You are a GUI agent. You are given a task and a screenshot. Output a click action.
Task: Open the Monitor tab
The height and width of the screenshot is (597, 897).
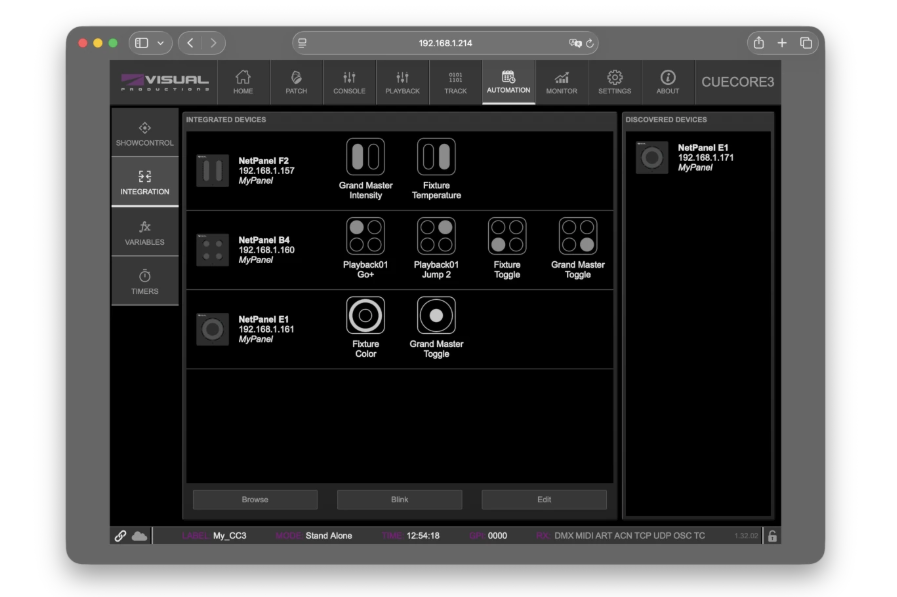561,81
